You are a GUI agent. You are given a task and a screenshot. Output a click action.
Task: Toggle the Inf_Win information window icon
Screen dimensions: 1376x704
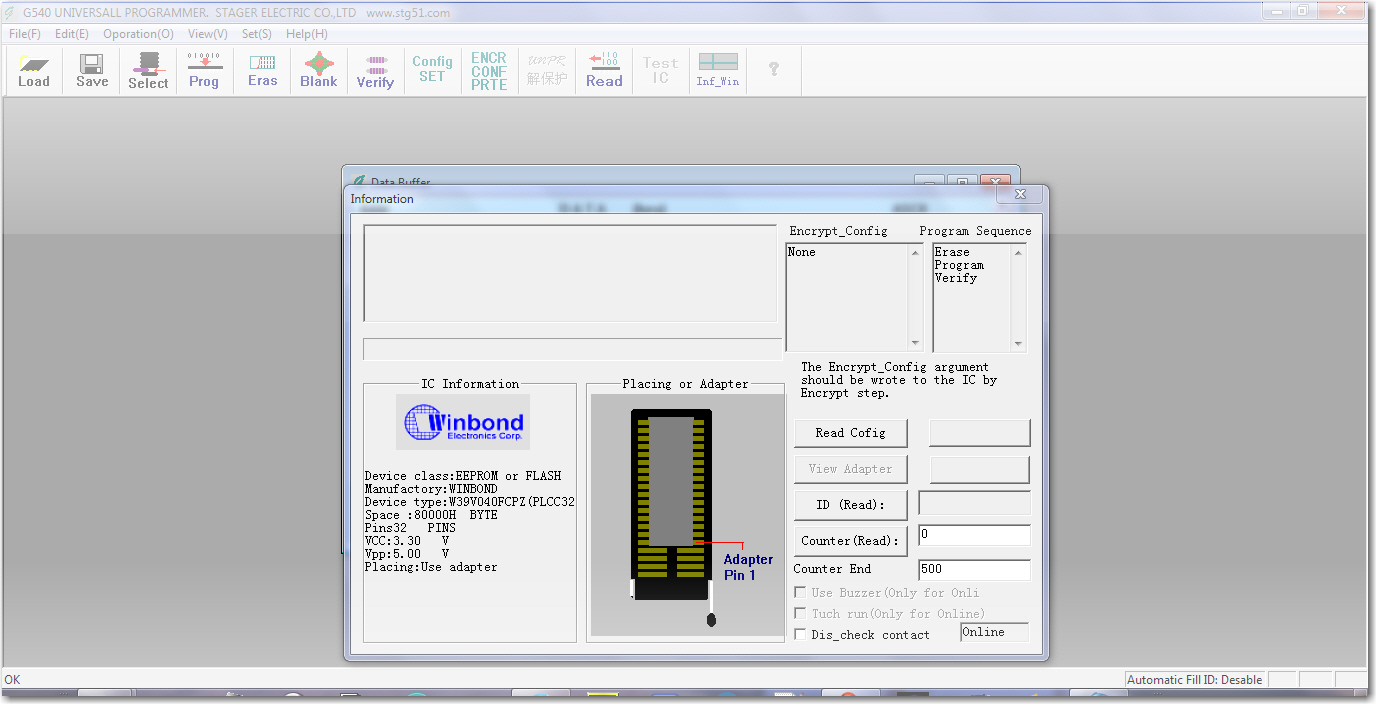718,71
